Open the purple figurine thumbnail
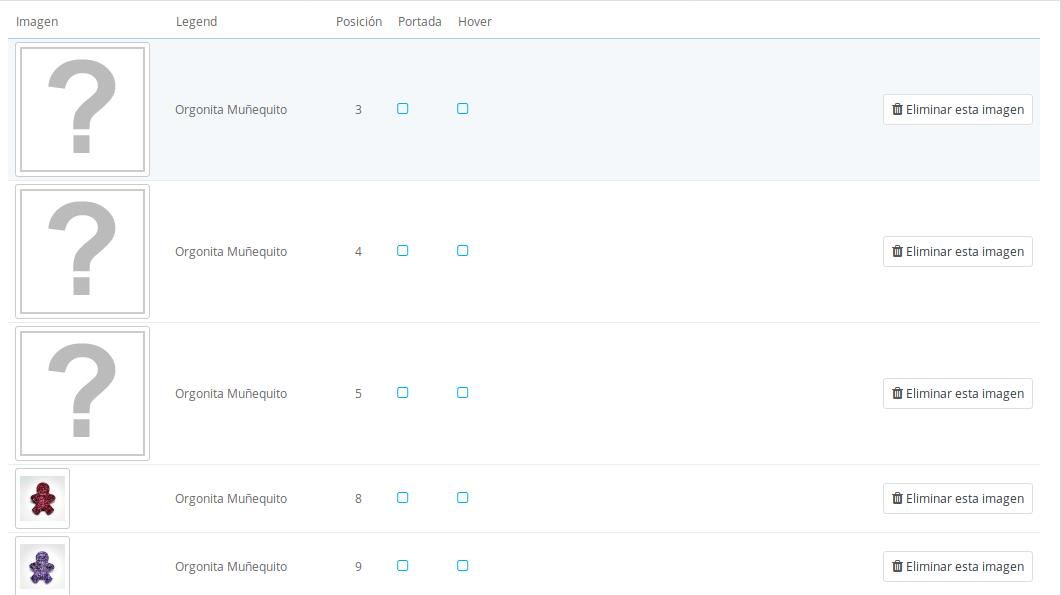Image resolution: width=1061 pixels, height=595 pixels. (43, 567)
